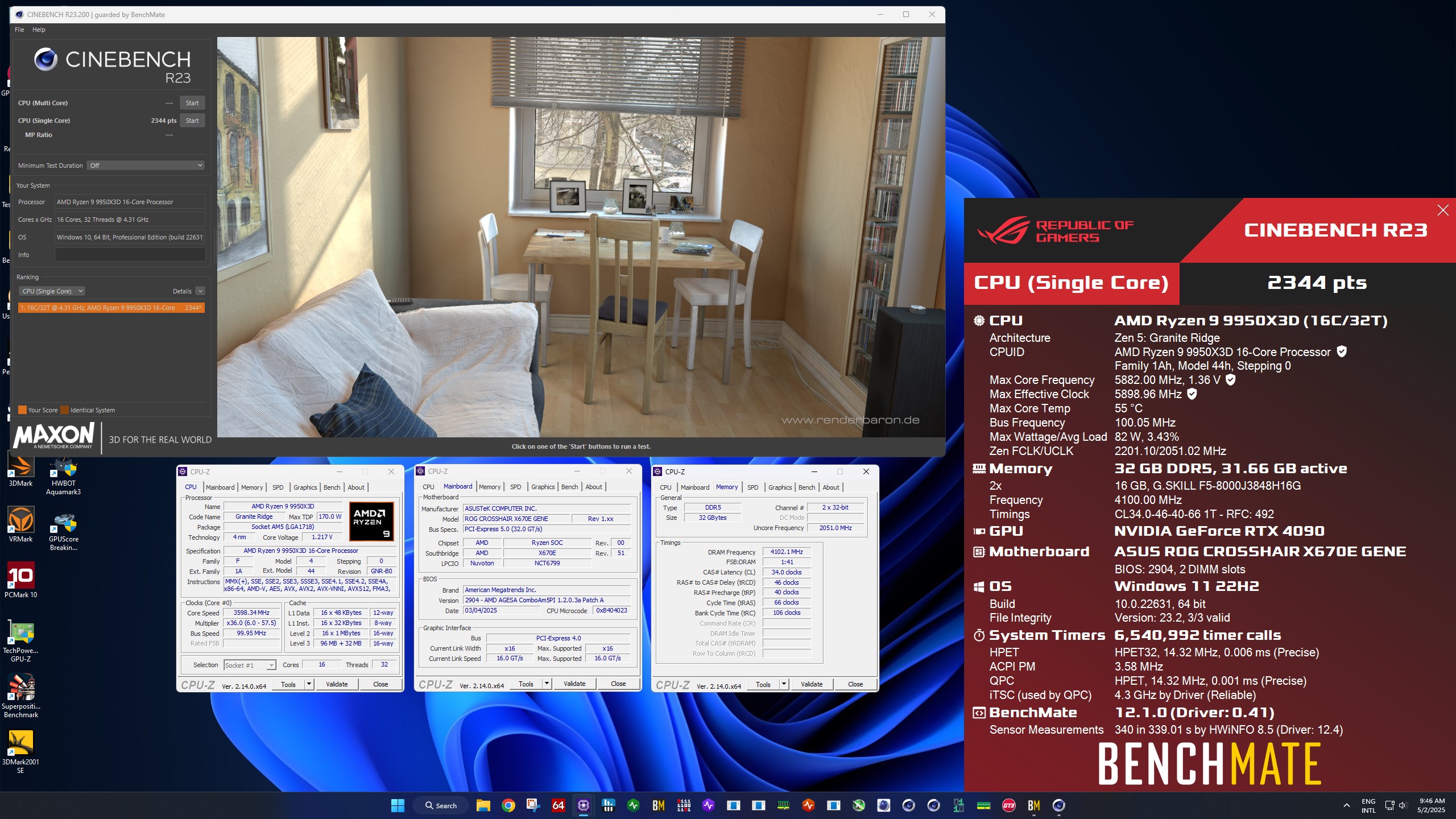
Task: Open the HWBOT Aquamark3 desktop shortcut
Action: [63, 477]
